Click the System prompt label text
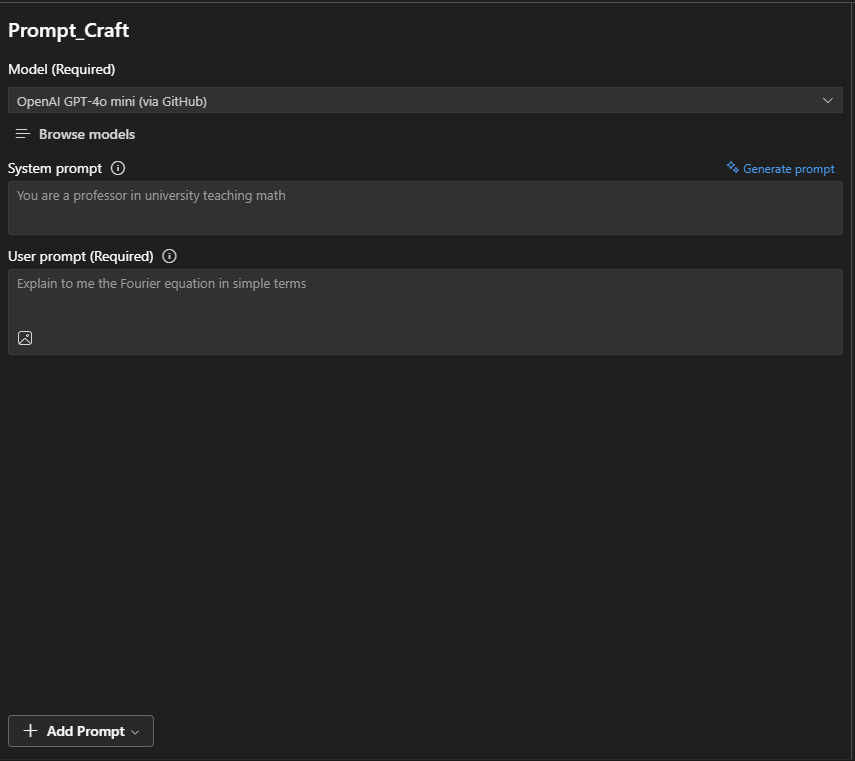Image resolution: width=855 pixels, height=761 pixels. (56, 168)
